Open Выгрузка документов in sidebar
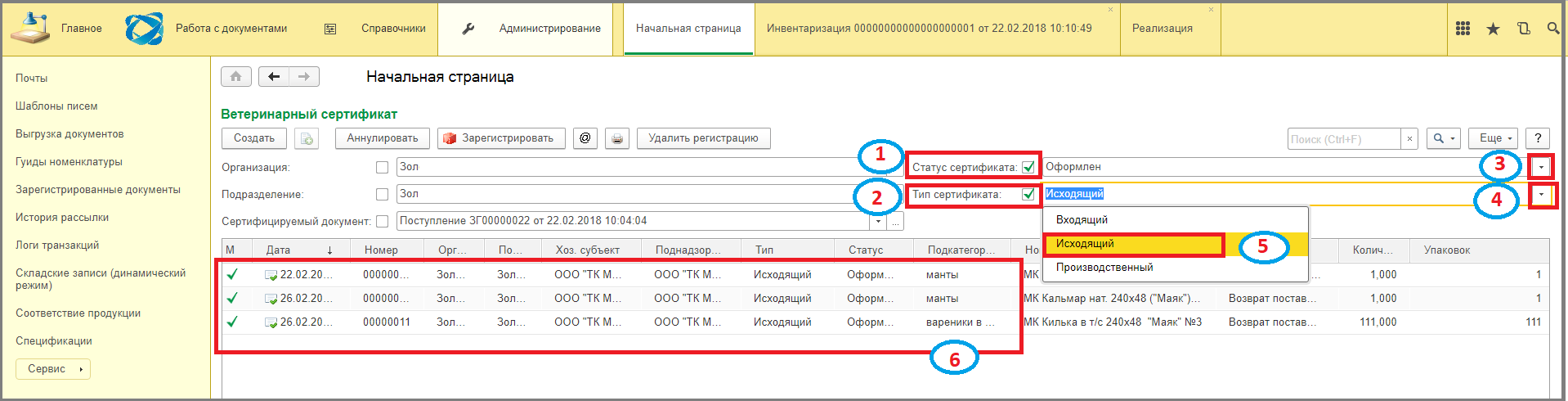Viewport: 1568px width, 401px height. (x=69, y=134)
